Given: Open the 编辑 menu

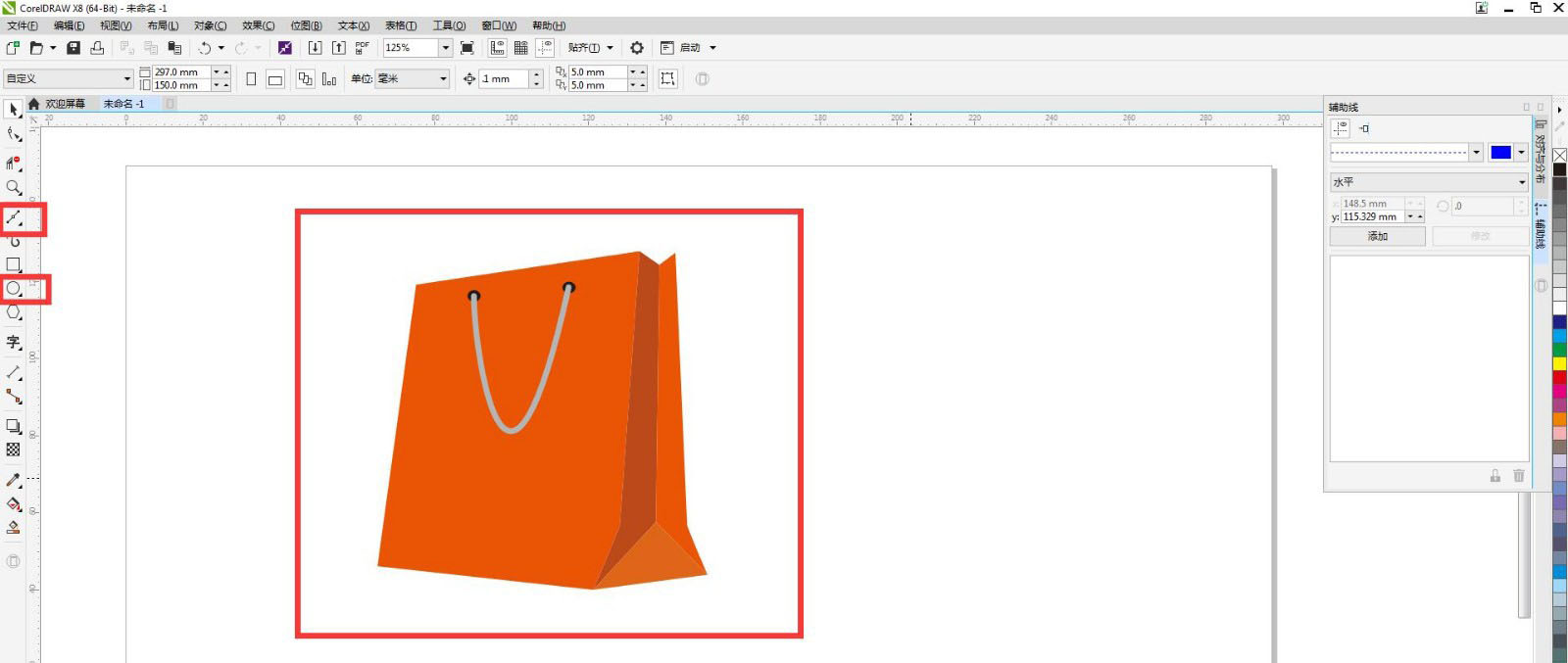Looking at the screenshot, I should tap(69, 25).
